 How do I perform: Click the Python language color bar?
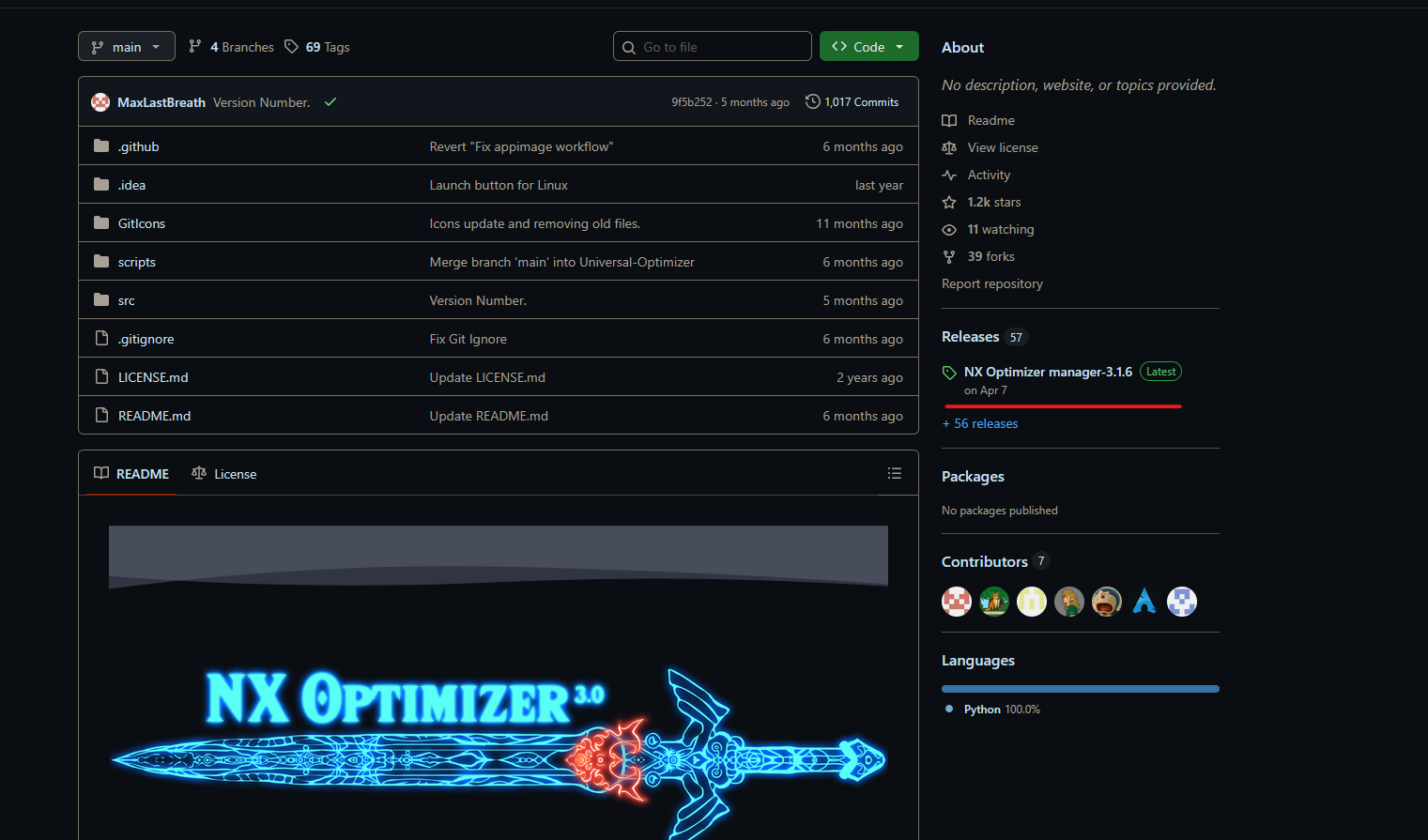pyautogui.click(x=1080, y=689)
